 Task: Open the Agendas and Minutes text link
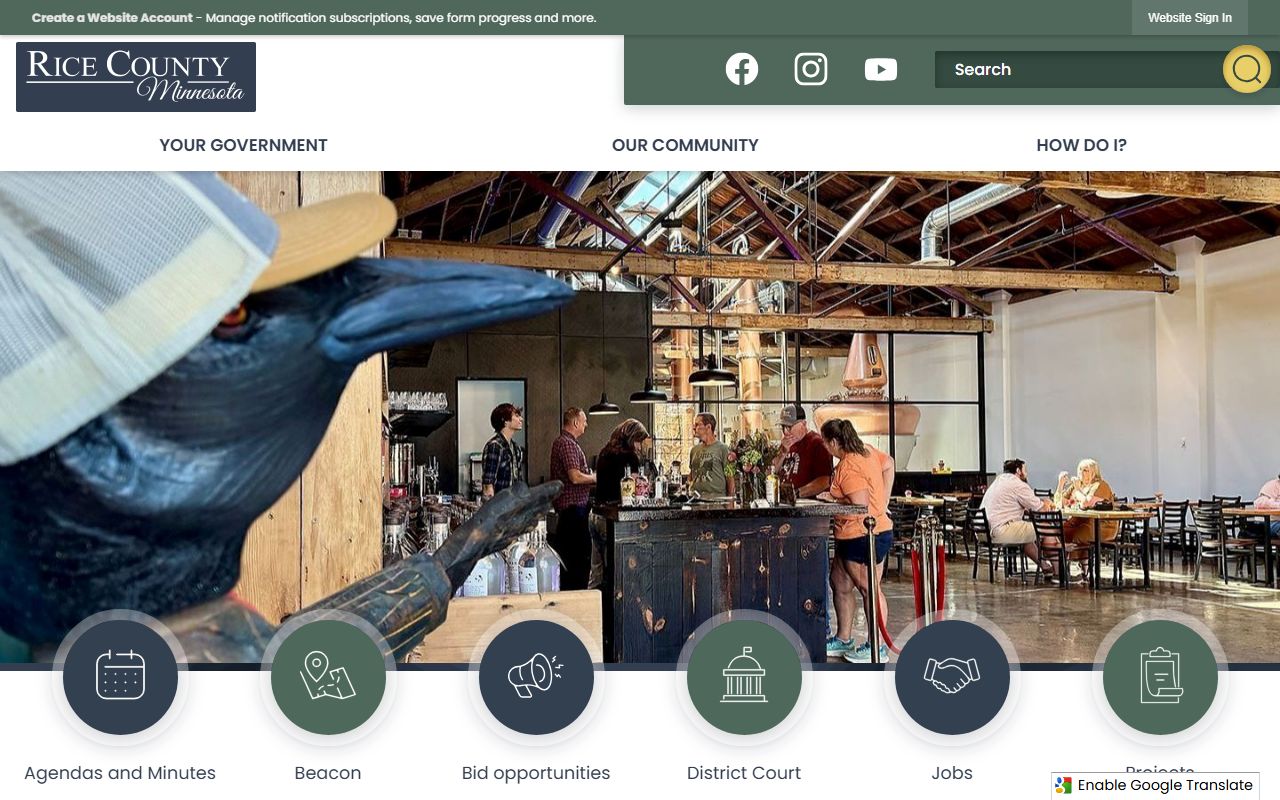pyautogui.click(x=120, y=773)
